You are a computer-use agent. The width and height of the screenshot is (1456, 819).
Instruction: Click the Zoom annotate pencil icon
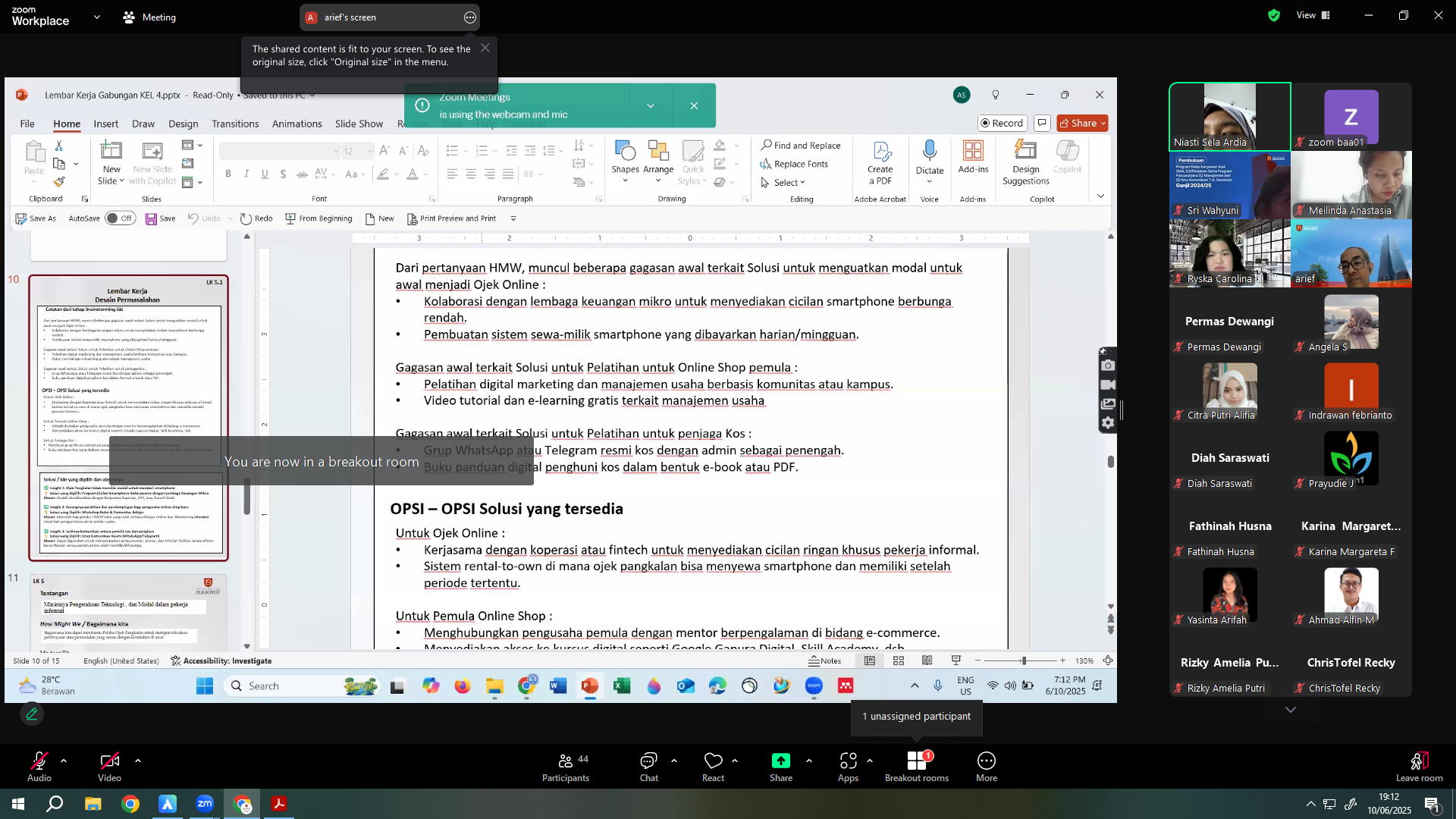pos(32,714)
